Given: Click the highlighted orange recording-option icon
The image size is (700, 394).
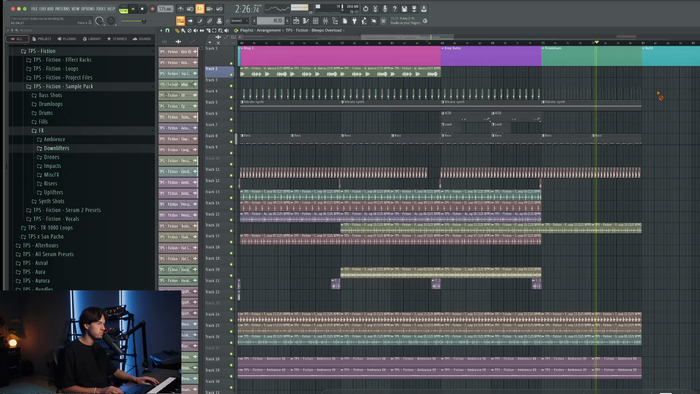Looking at the screenshot, I should 200,8.
